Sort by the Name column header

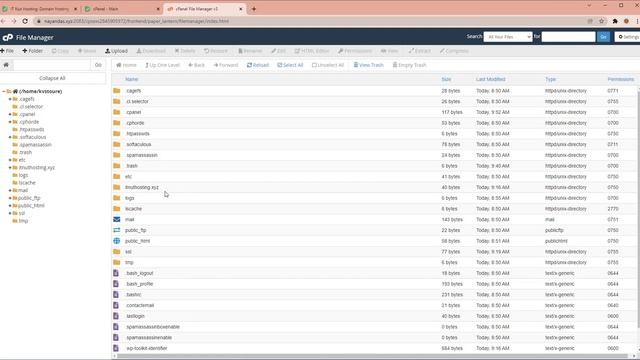[x=131, y=79]
